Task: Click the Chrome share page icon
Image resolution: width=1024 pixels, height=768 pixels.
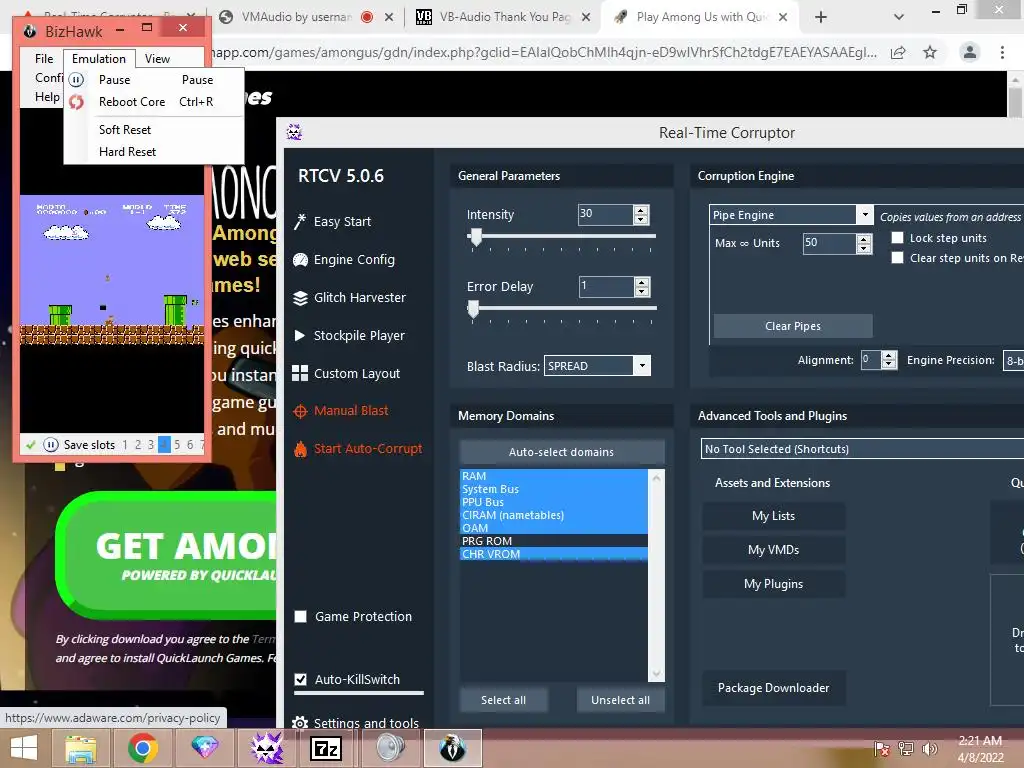Action: [898, 52]
